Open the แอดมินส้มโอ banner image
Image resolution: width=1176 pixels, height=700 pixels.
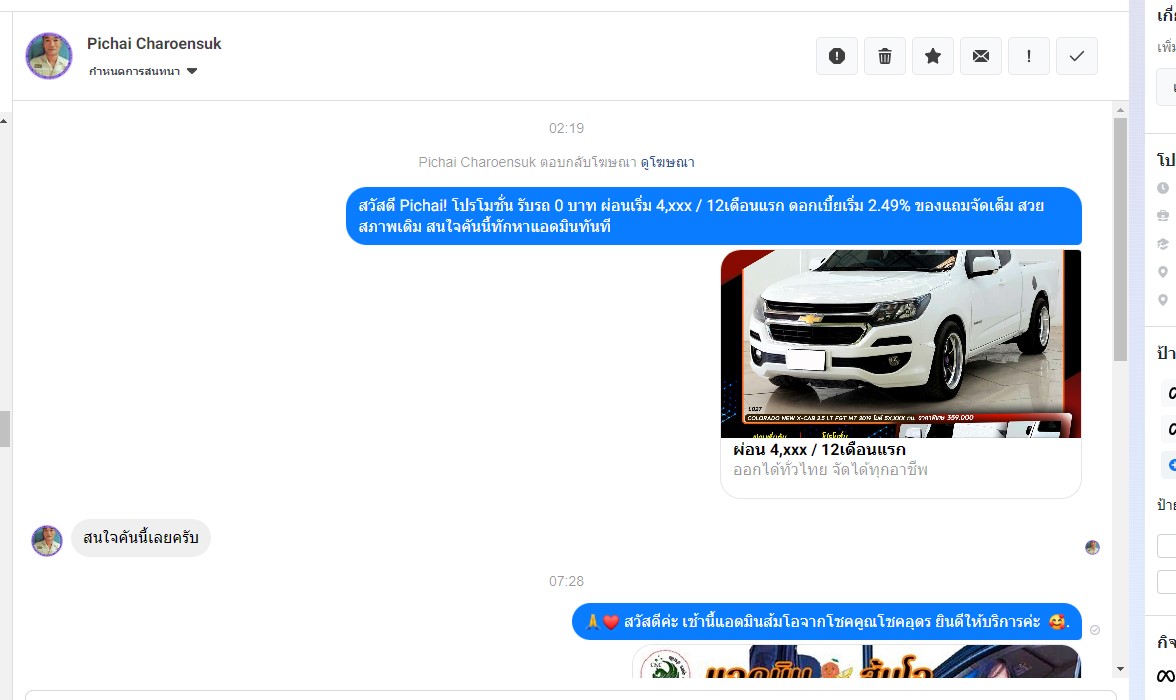click(856, 661)
